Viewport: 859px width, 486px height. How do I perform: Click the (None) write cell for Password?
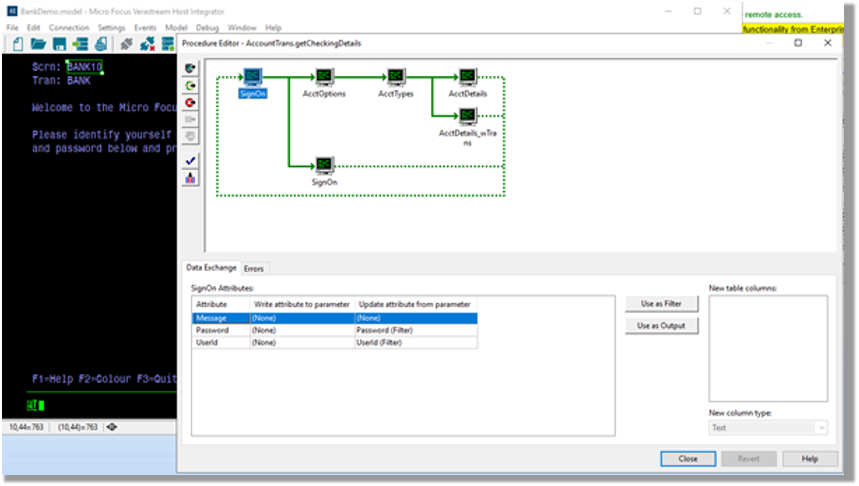302,330
